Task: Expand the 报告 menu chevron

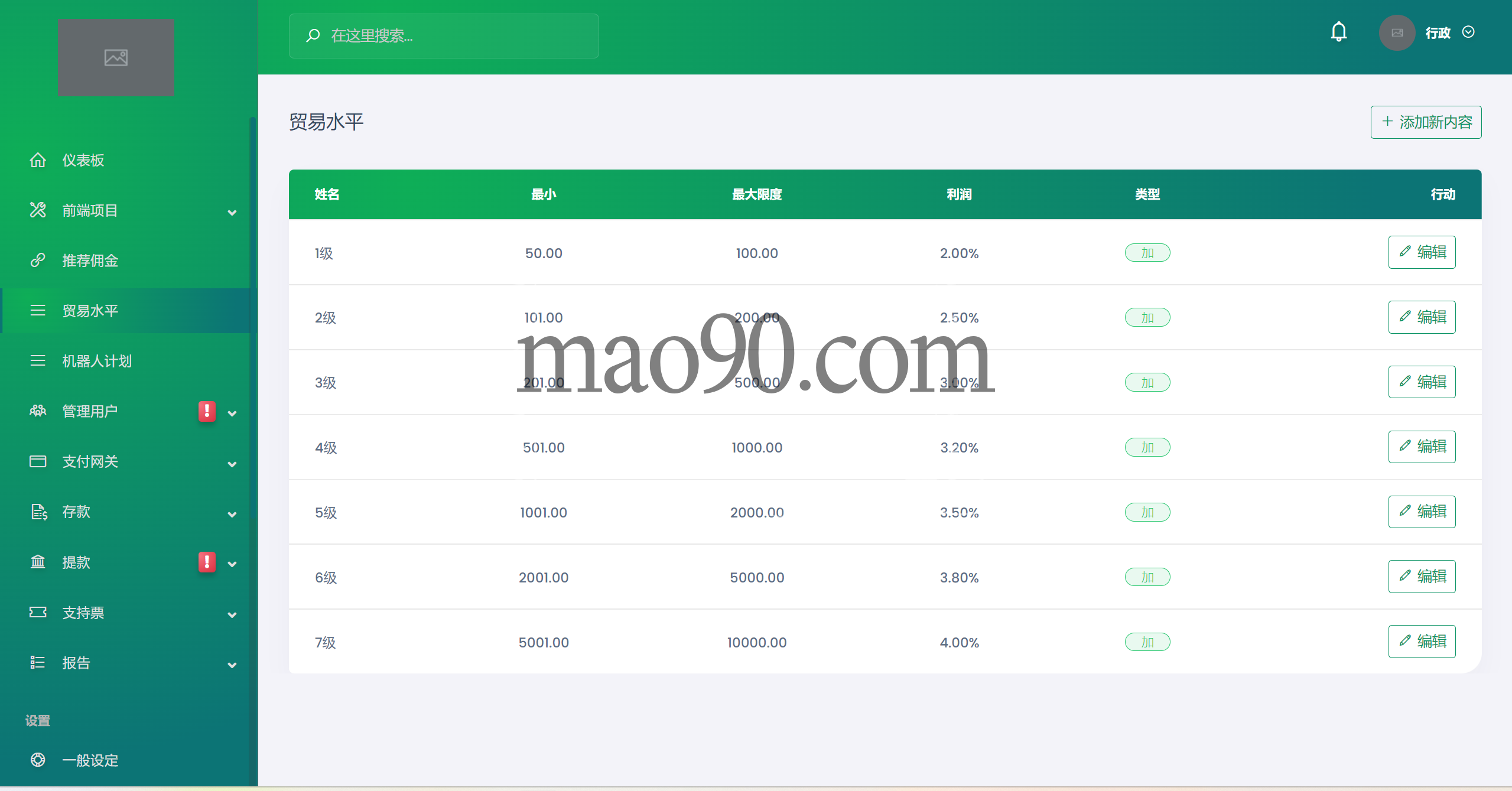Action: click(x=232, y=665)
